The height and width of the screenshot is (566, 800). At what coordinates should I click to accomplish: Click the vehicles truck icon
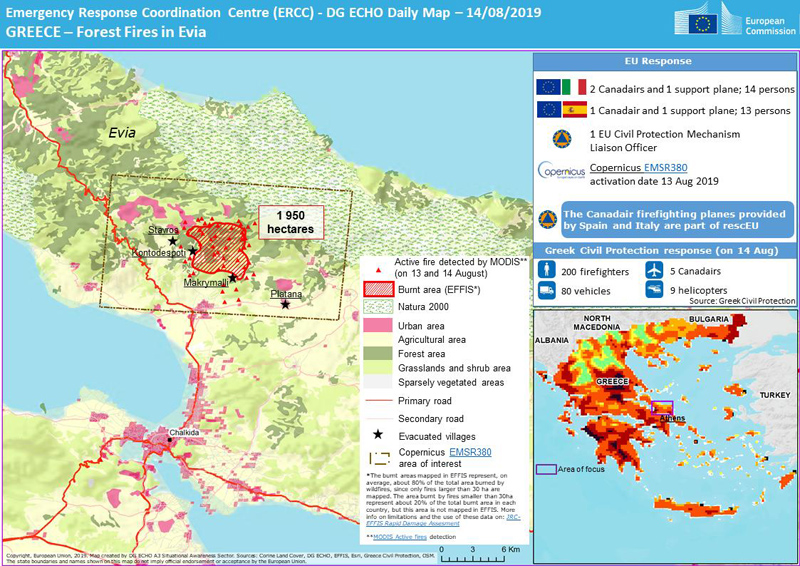click(549, 290)
